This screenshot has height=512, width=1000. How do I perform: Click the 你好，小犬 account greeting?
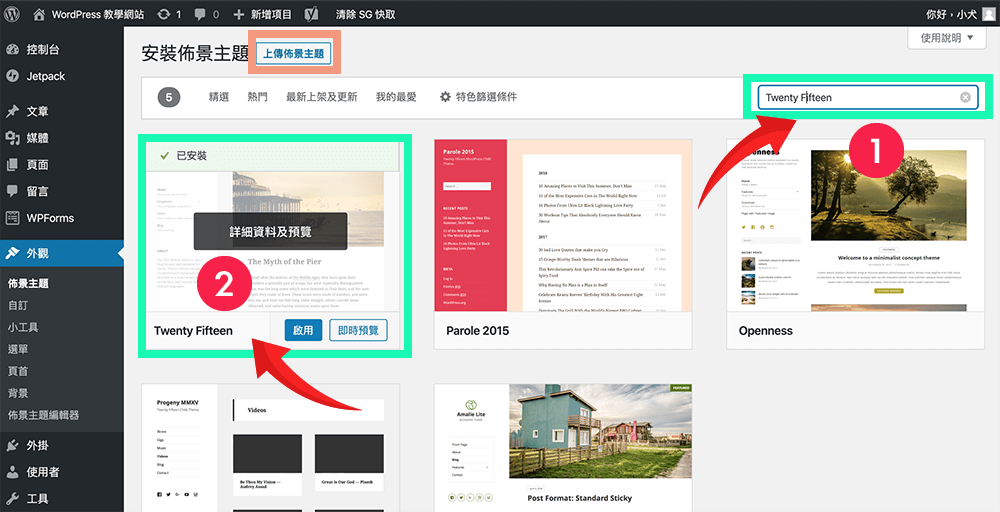[x=952, y=14]
